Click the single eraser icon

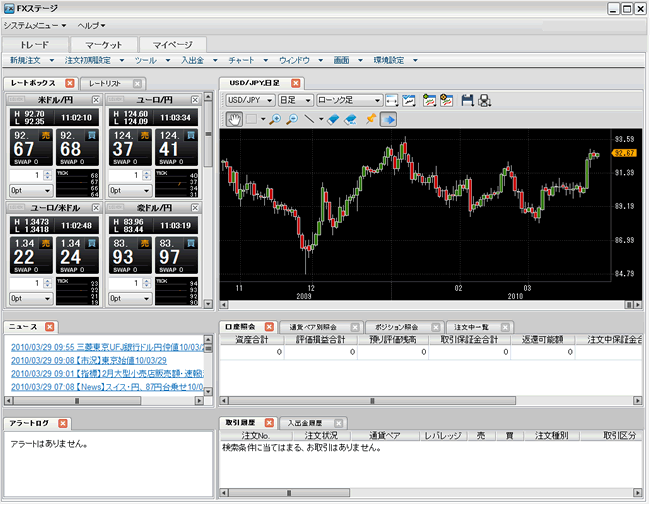click(333, 119)
